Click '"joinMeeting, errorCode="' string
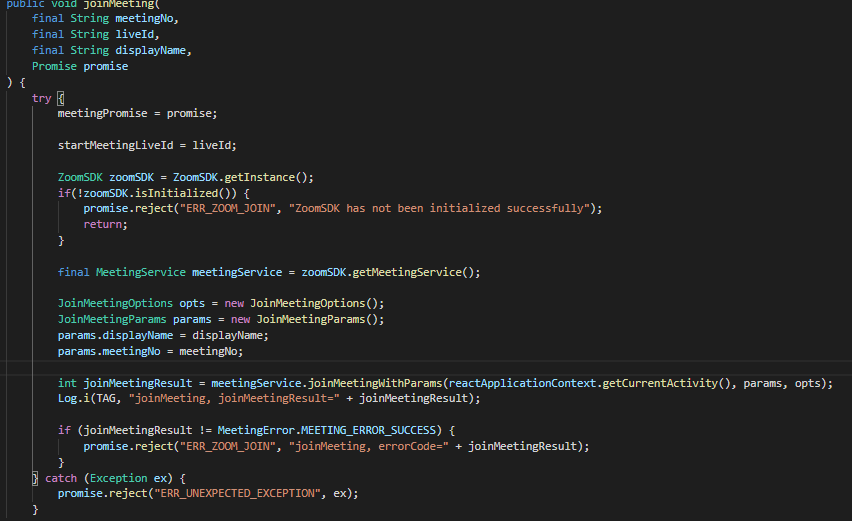 [368, 447]
